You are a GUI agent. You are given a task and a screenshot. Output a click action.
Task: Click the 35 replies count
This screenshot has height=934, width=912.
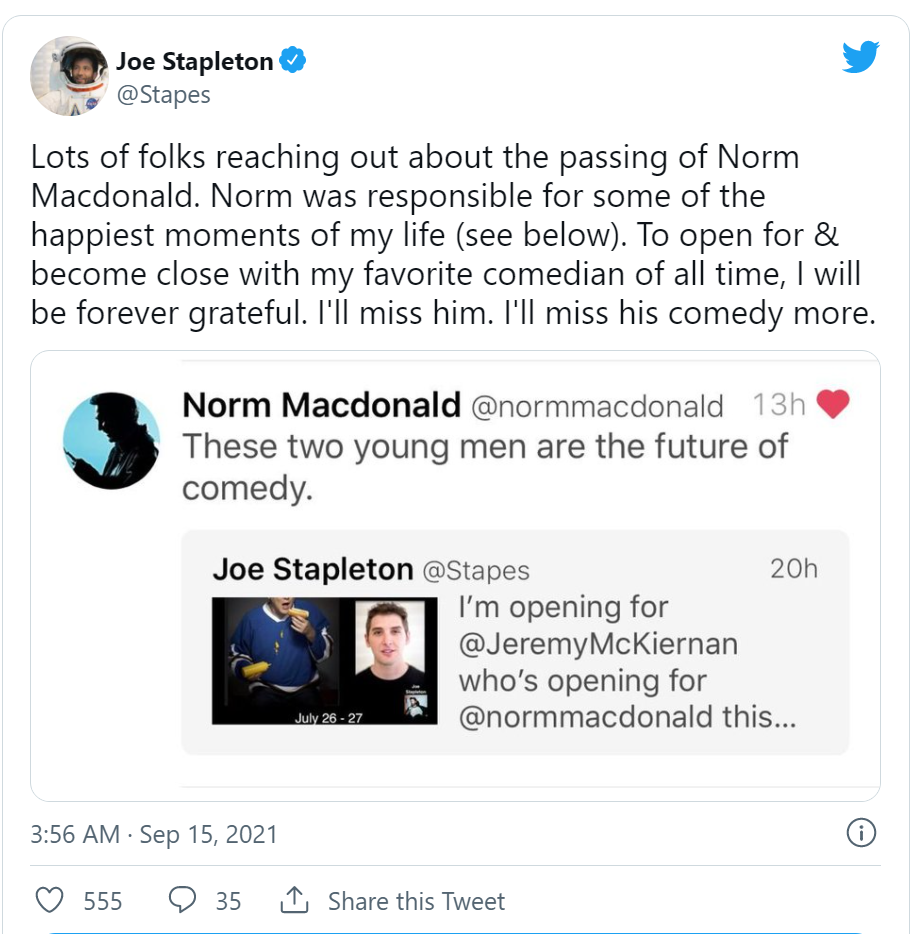coord(228,901)
